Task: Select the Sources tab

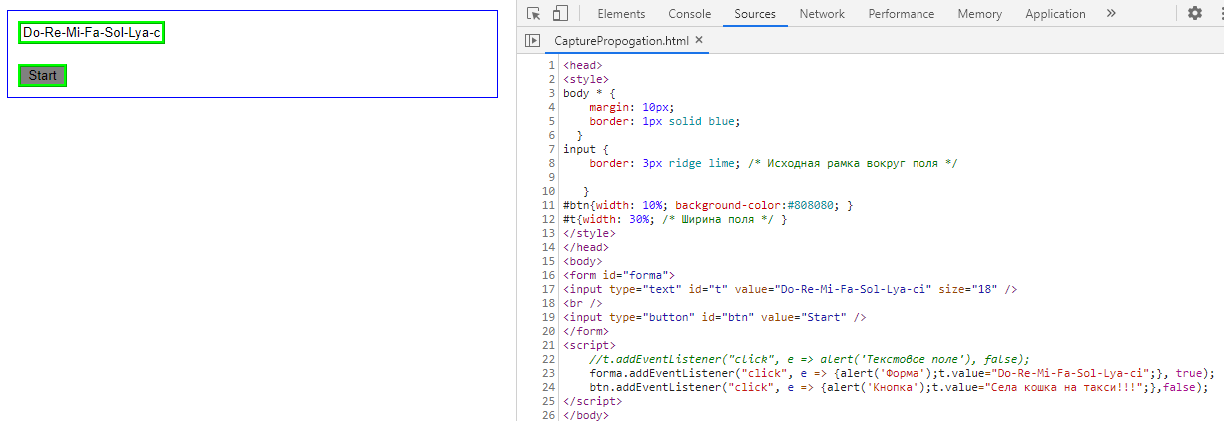Action: (x=755, y=14)
